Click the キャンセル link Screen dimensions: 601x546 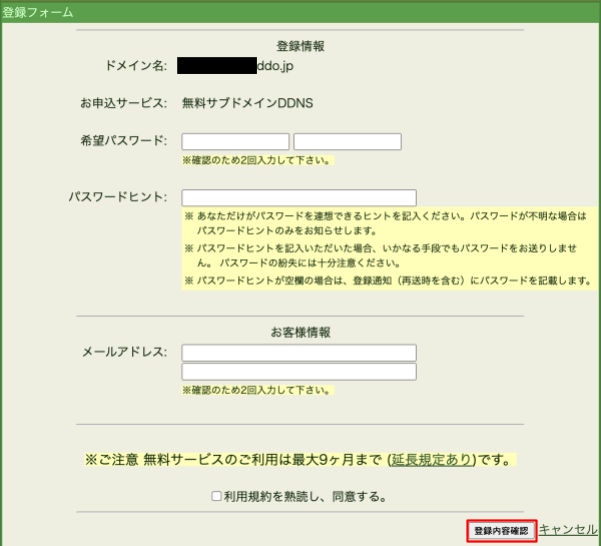570,529
